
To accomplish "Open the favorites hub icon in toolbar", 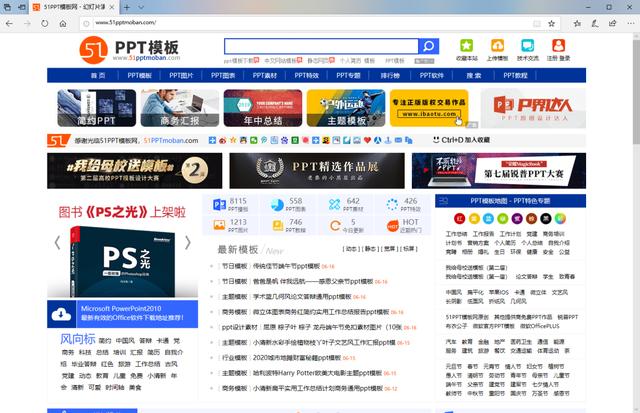I will click(577, 23).
